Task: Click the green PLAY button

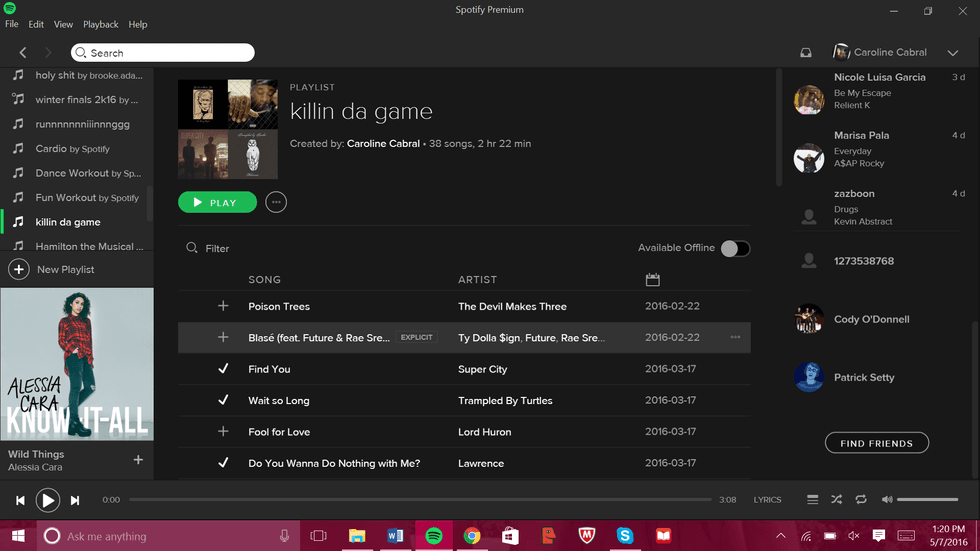Action: (217, 202)
